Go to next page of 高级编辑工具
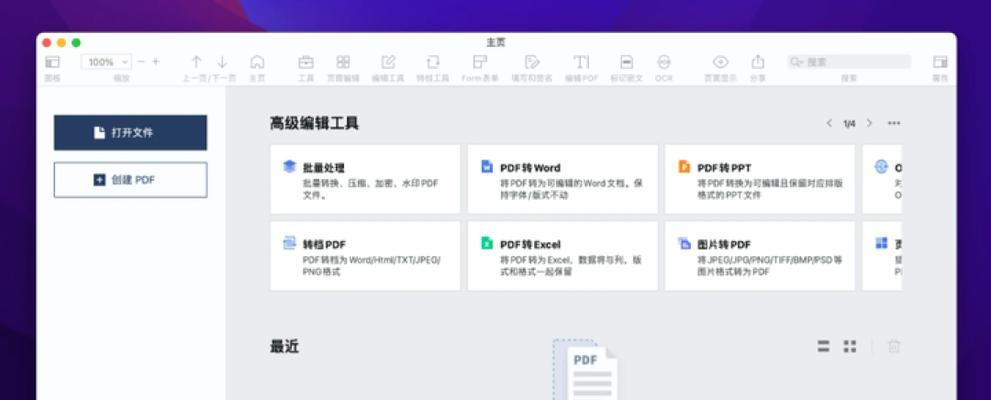 (x=870, y=123)
